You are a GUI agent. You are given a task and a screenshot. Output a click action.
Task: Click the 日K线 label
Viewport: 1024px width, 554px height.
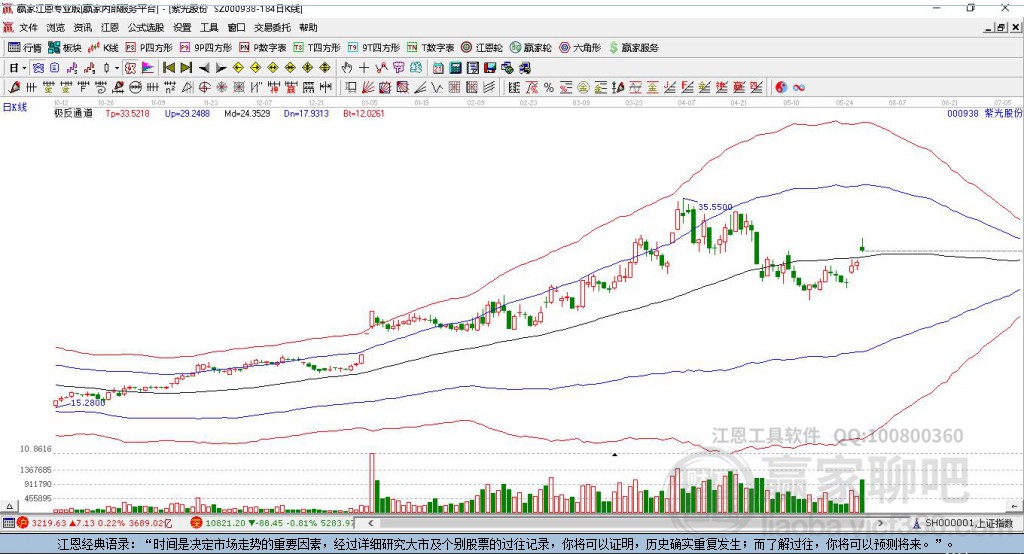coord(14,107)
